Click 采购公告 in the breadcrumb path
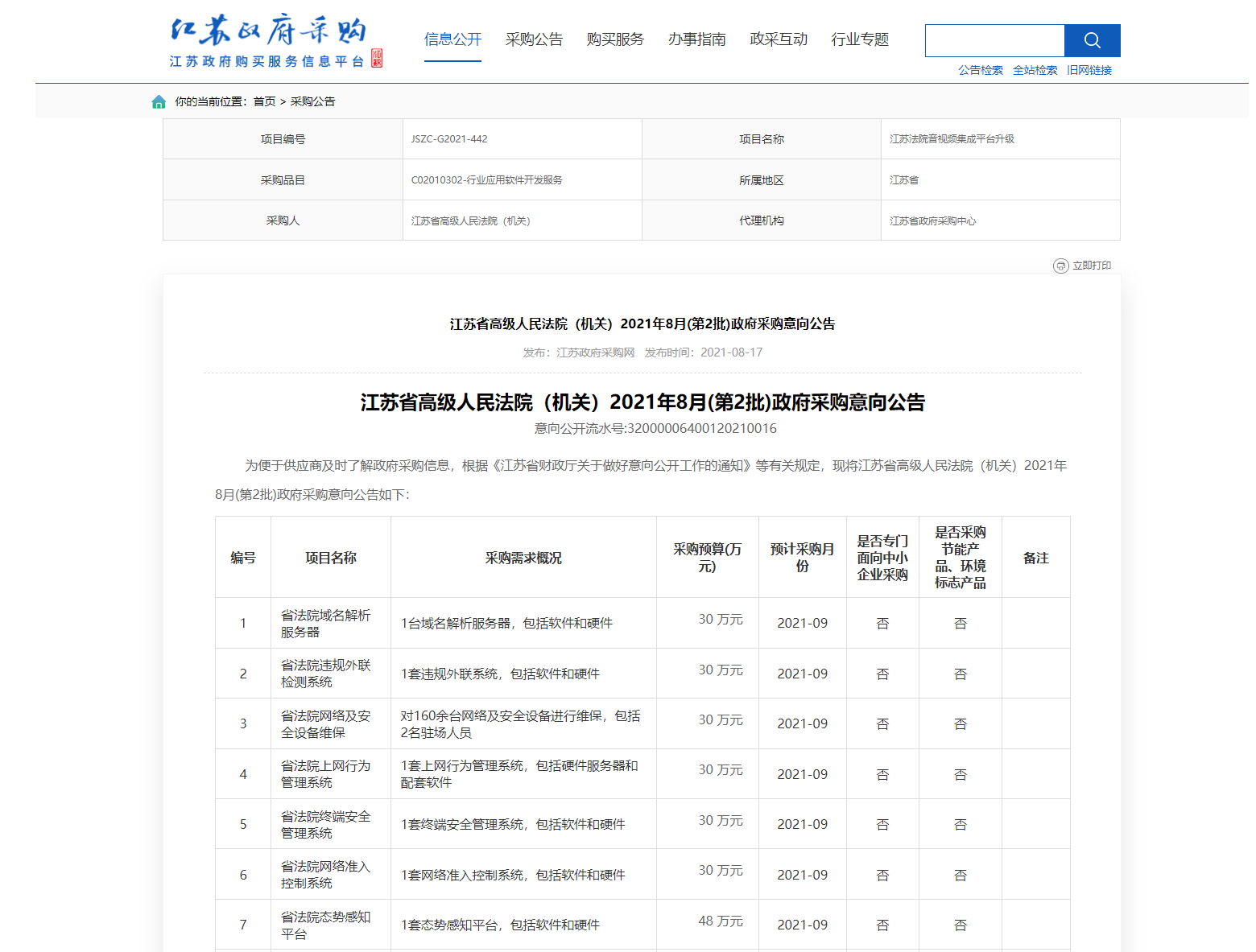1256x952 pixels. [312, 101]
